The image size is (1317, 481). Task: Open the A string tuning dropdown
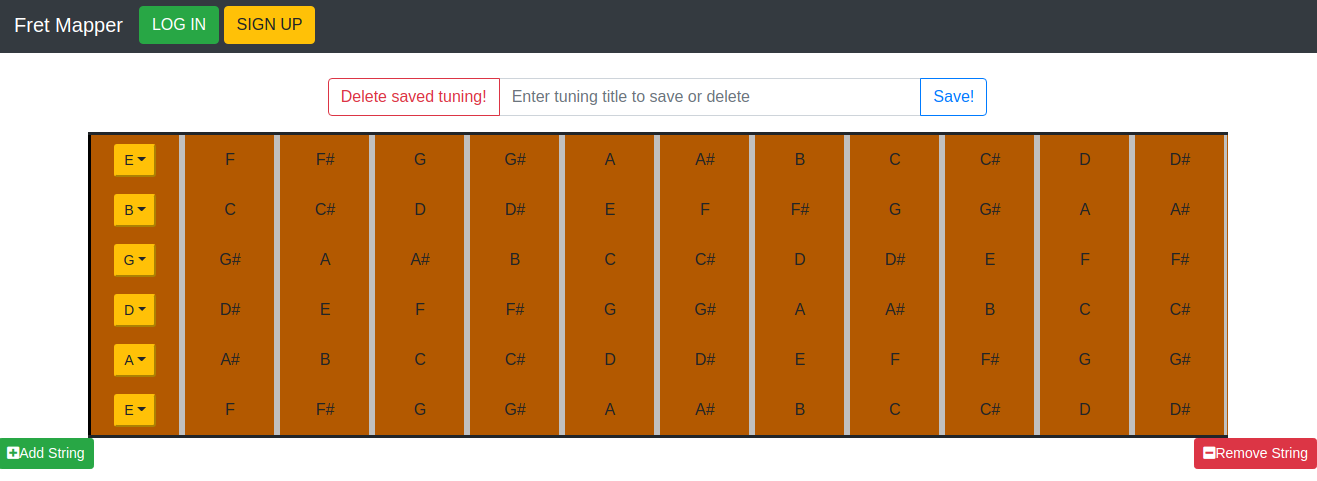coord(134,360)
